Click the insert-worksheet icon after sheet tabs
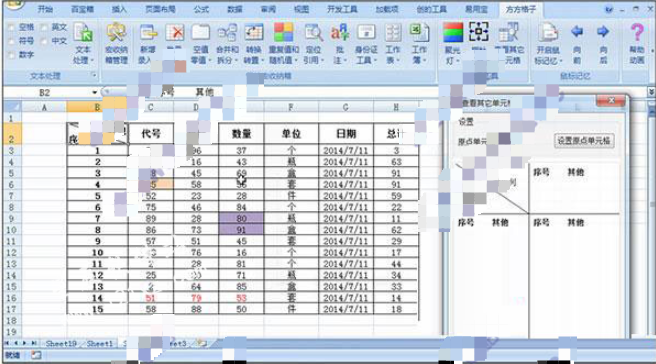This screenshot has height=364, width=656. (202, 343)
